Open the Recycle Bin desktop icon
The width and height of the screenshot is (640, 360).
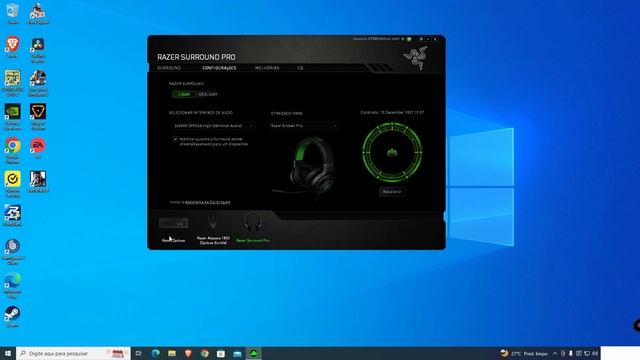coord(13,13)
